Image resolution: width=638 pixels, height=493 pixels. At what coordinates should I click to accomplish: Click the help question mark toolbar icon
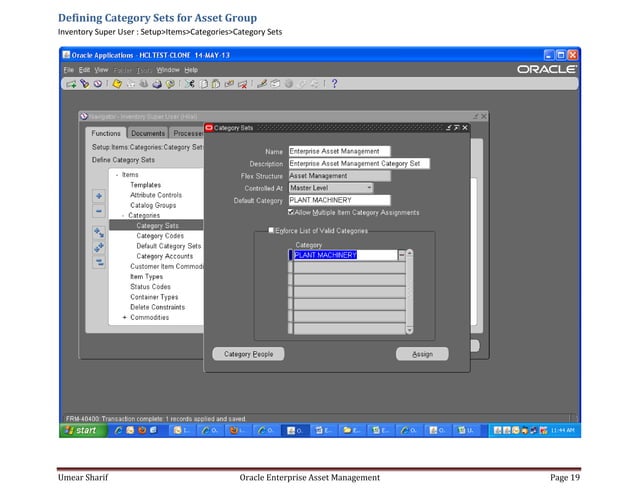click(x=333, y=84)
